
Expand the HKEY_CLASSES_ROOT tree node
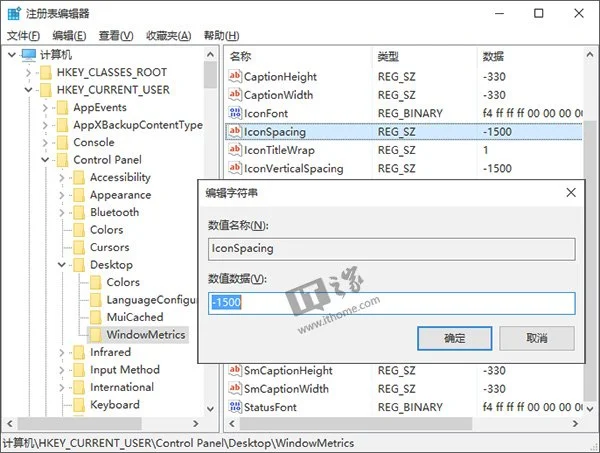click(29, 72)
